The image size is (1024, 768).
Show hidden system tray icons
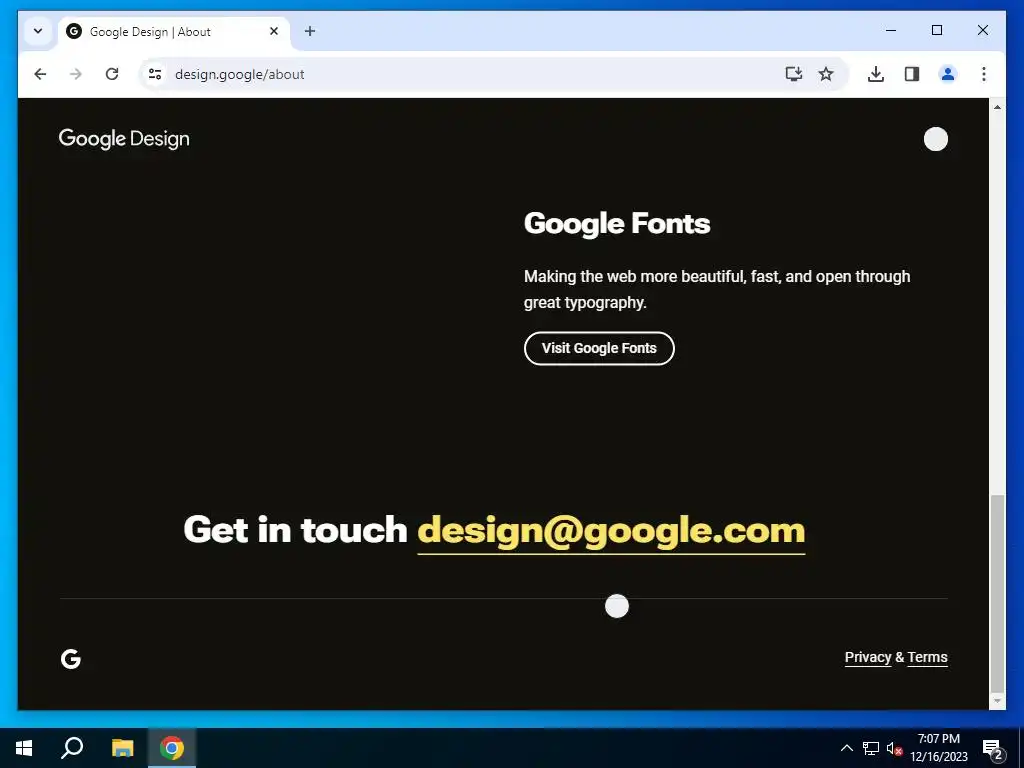(846, 748)
